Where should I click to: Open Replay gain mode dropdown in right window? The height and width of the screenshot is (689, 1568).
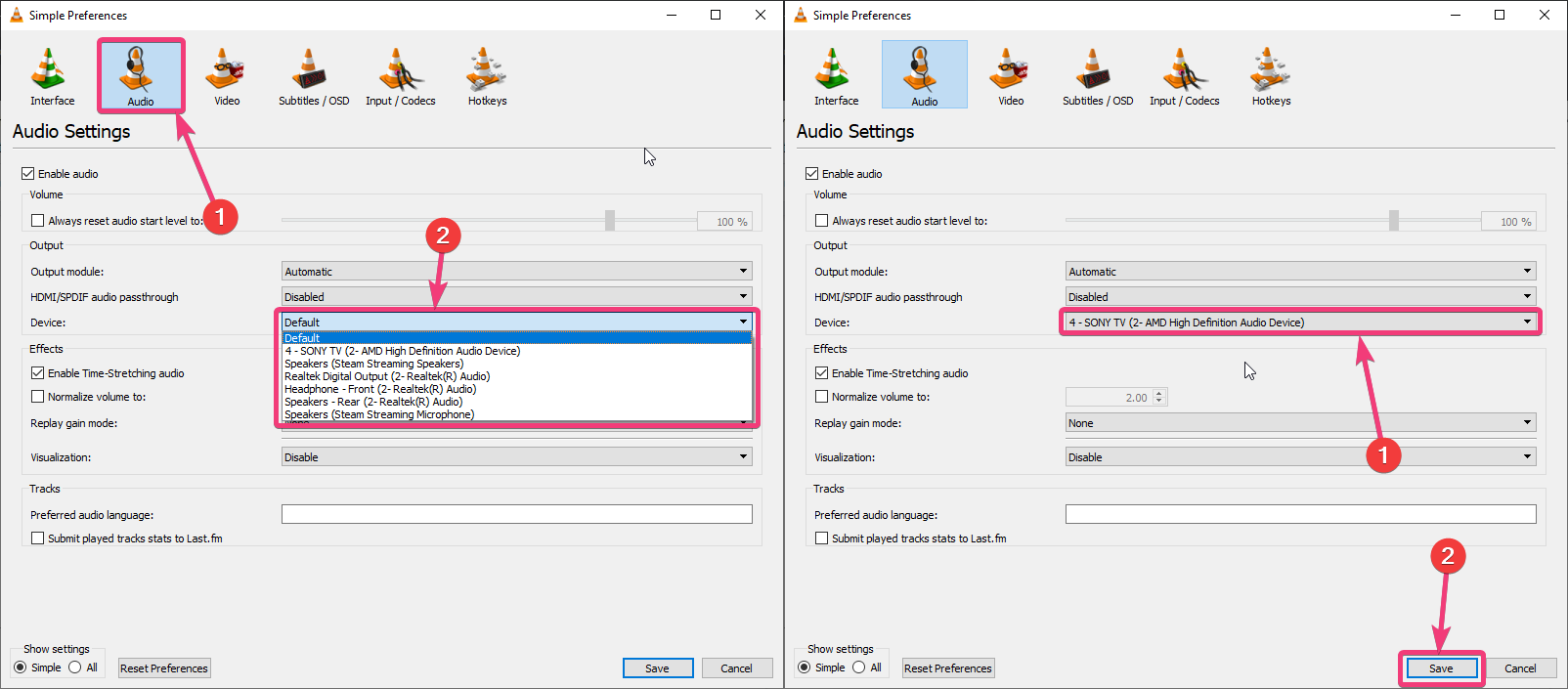point(1300,423)
